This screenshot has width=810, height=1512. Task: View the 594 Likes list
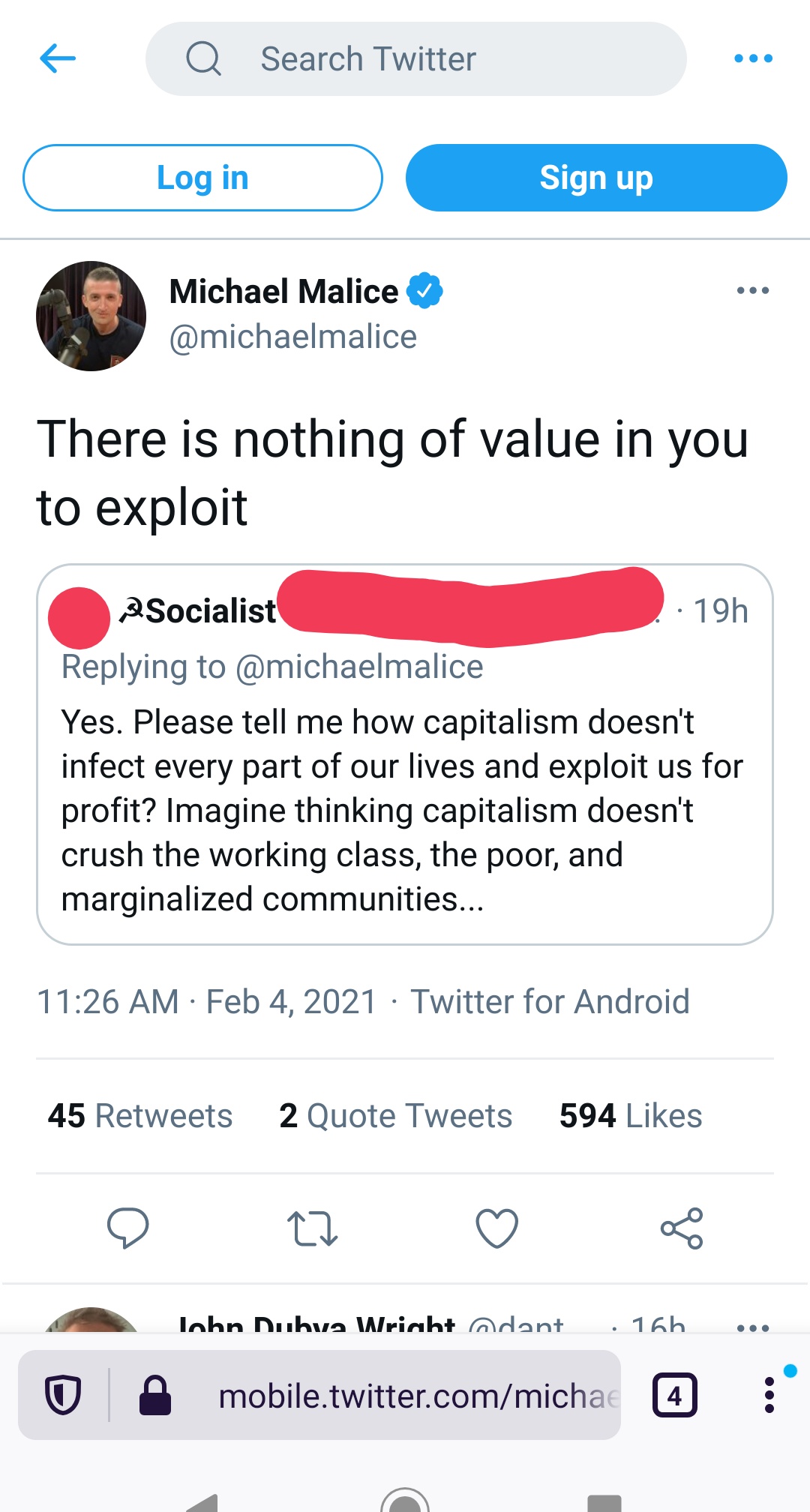(631, 1115)
